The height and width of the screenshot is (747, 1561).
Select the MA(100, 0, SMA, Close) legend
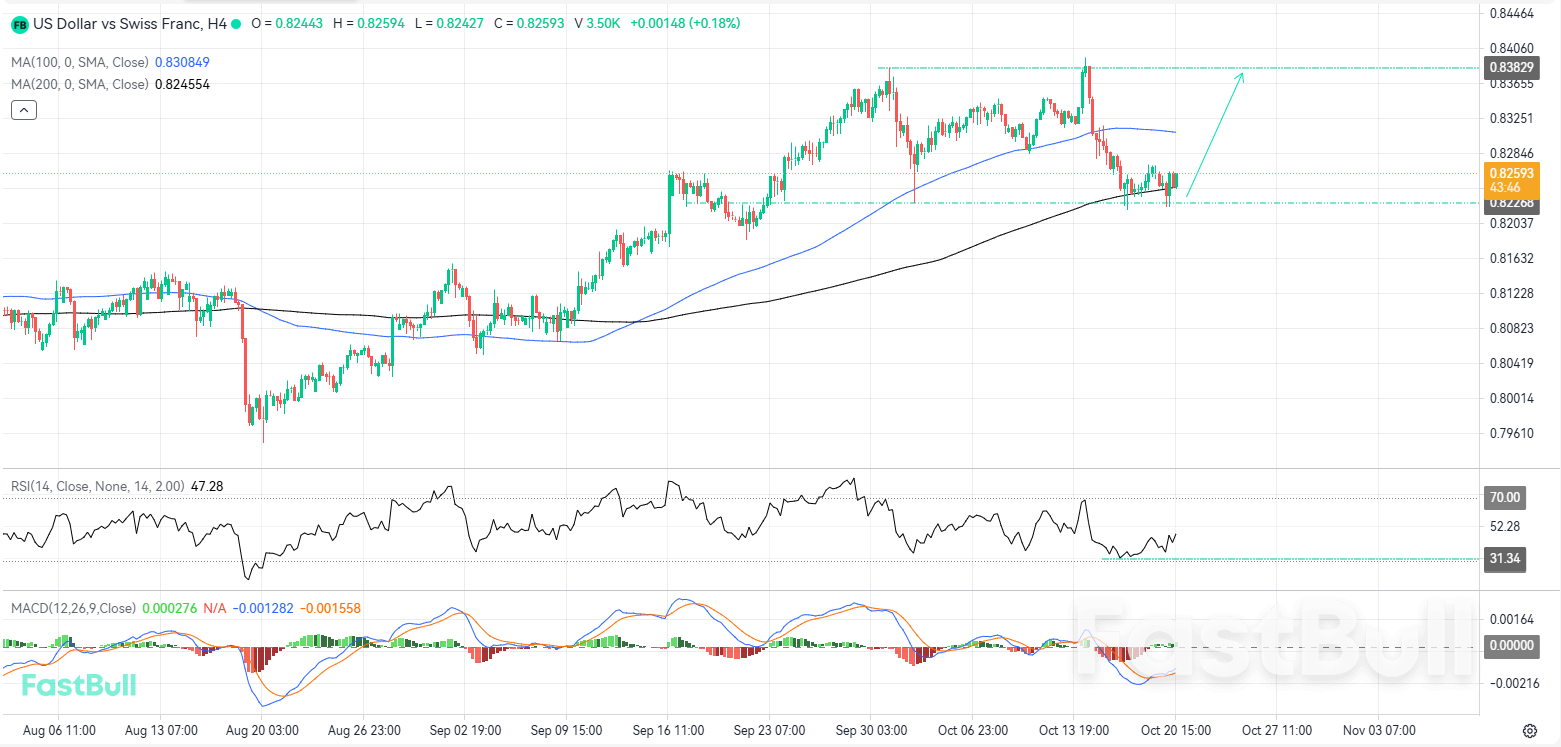tap(80, 62)
